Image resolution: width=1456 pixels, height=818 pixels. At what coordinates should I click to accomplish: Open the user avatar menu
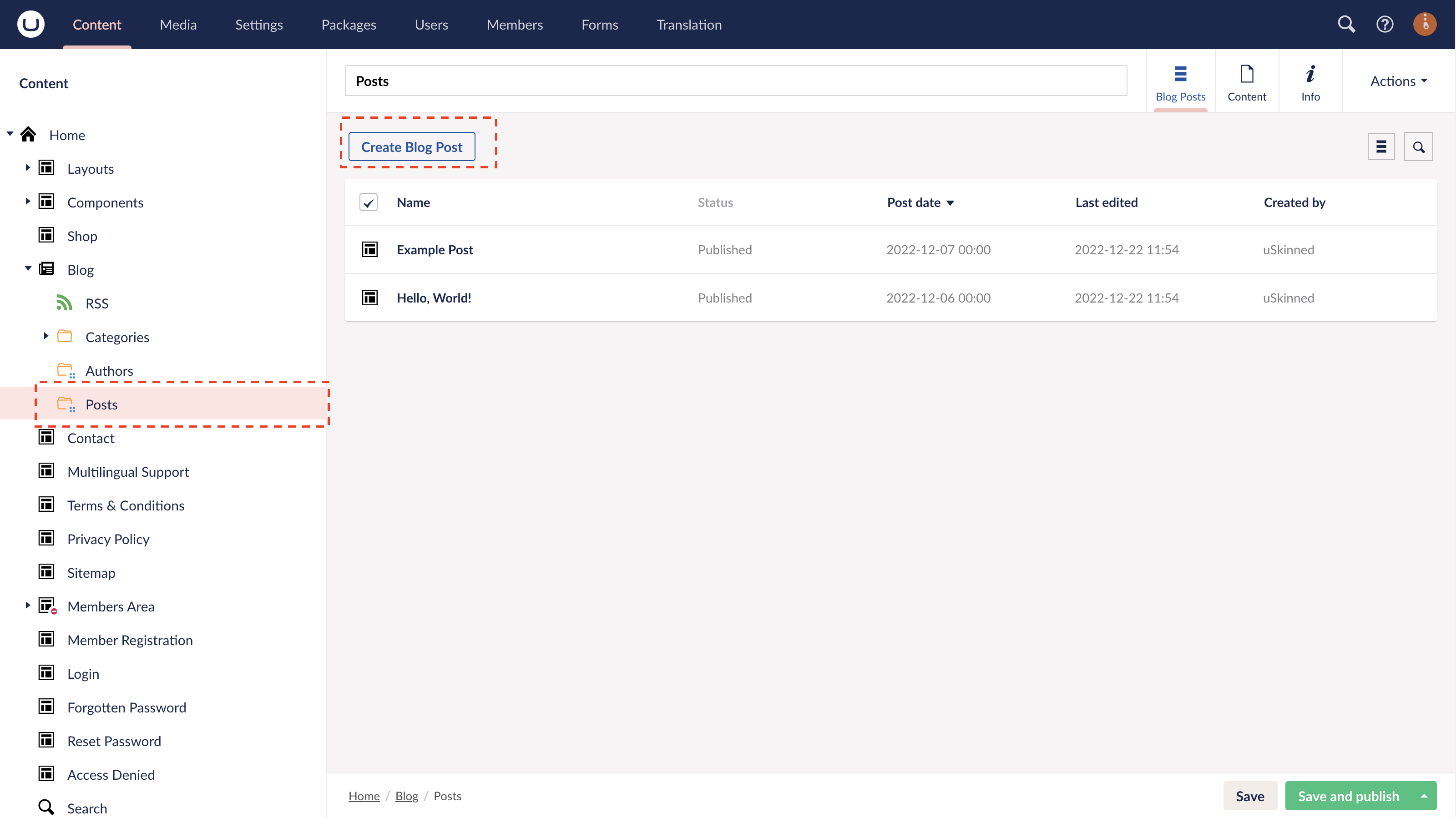click(x=1425, y=24)
